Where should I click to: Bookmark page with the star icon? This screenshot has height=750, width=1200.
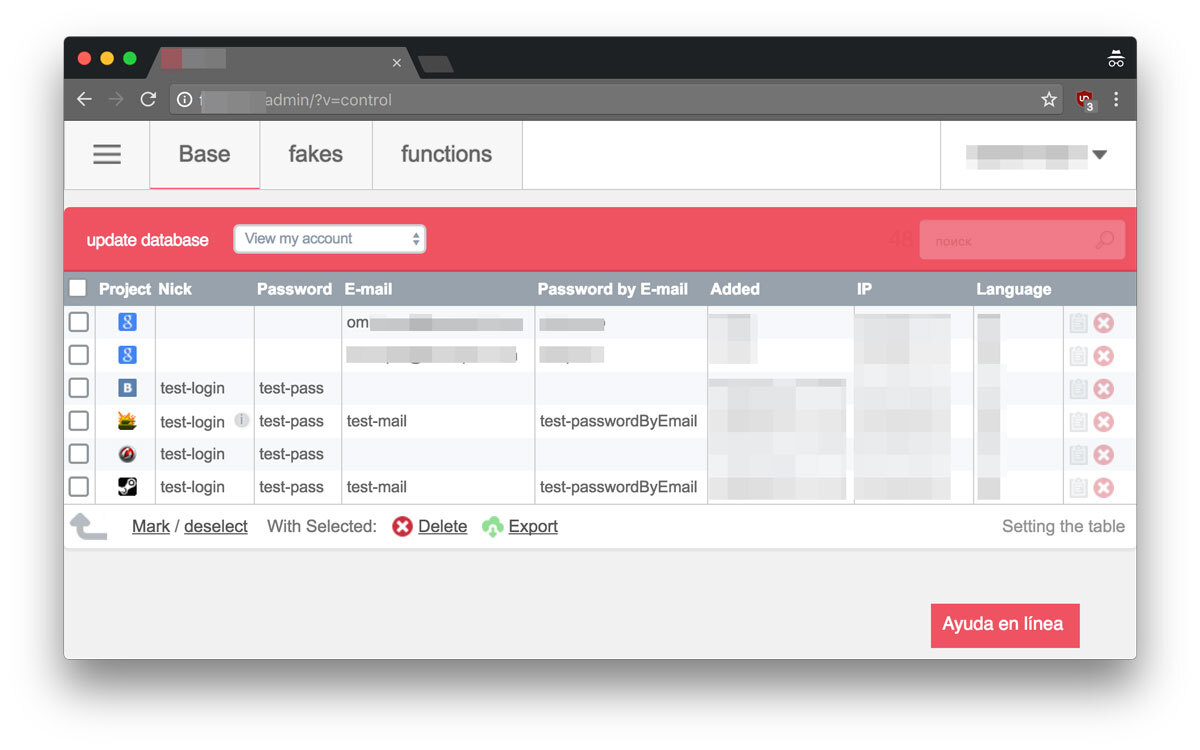[1048, 99]
